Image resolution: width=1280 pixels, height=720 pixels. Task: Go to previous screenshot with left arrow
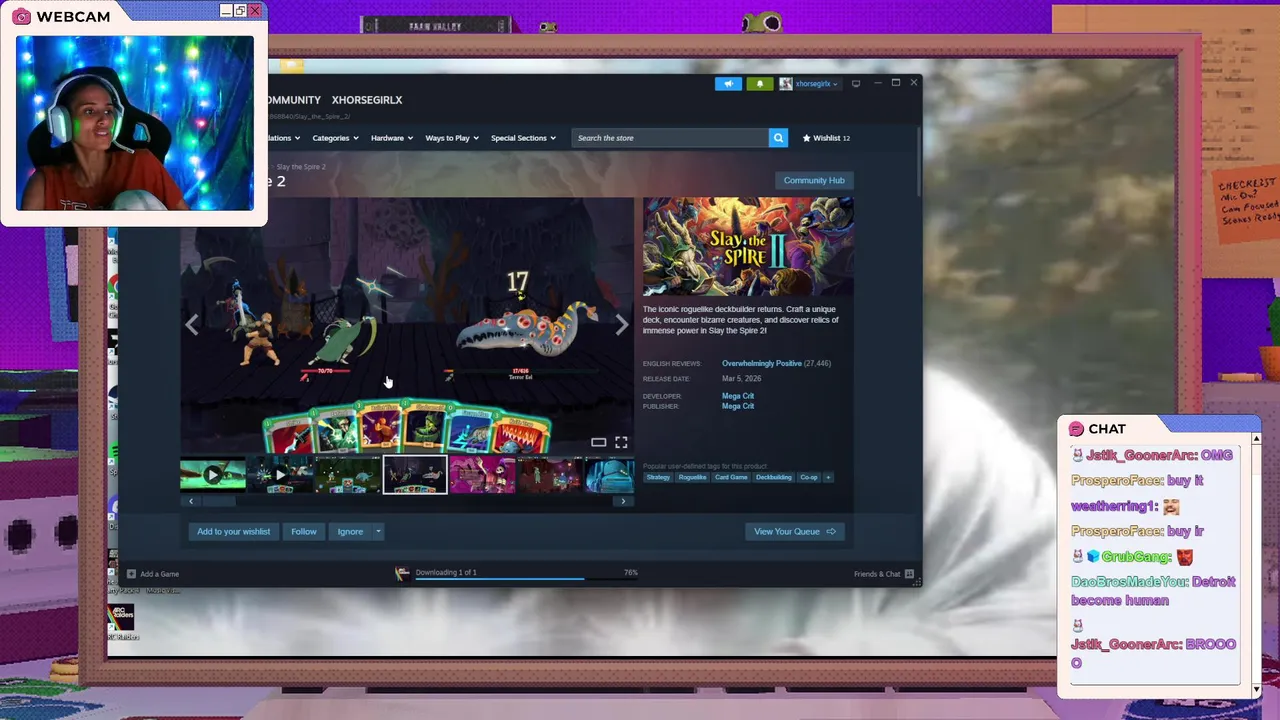coord(192,324)
